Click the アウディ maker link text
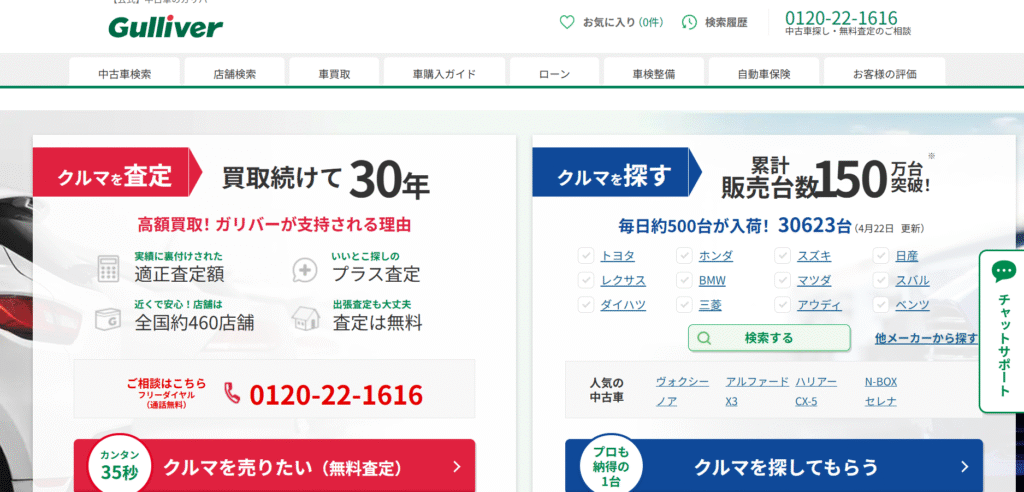The image size is (1024, 492). 819,305
